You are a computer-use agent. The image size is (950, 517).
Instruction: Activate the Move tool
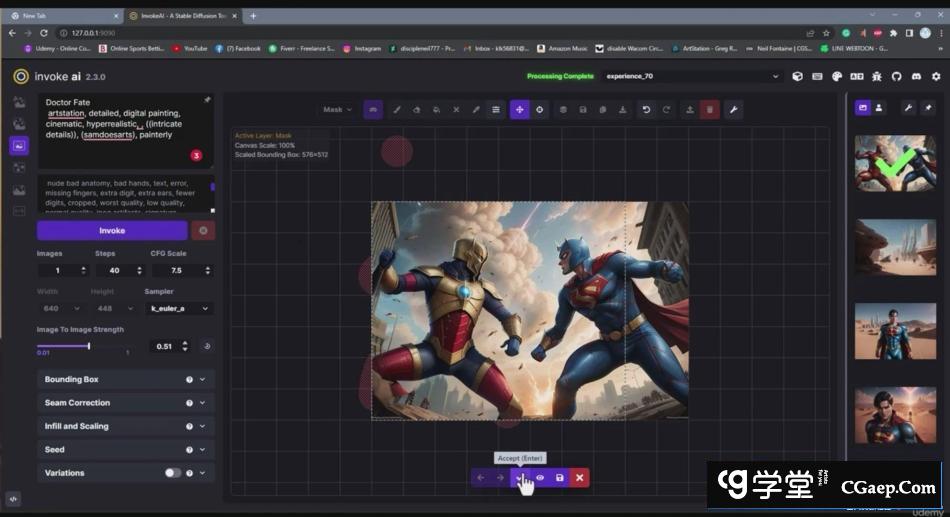point(520,110)
